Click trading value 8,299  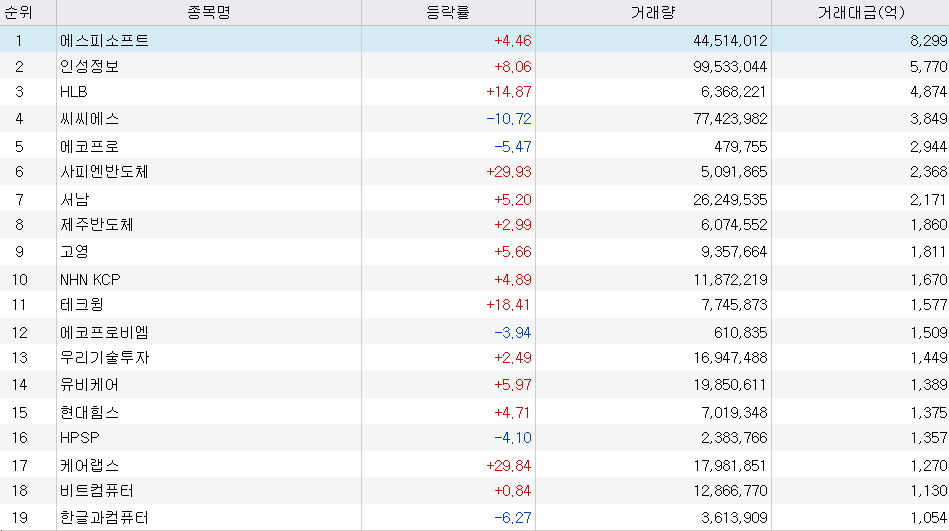(928, 41)
